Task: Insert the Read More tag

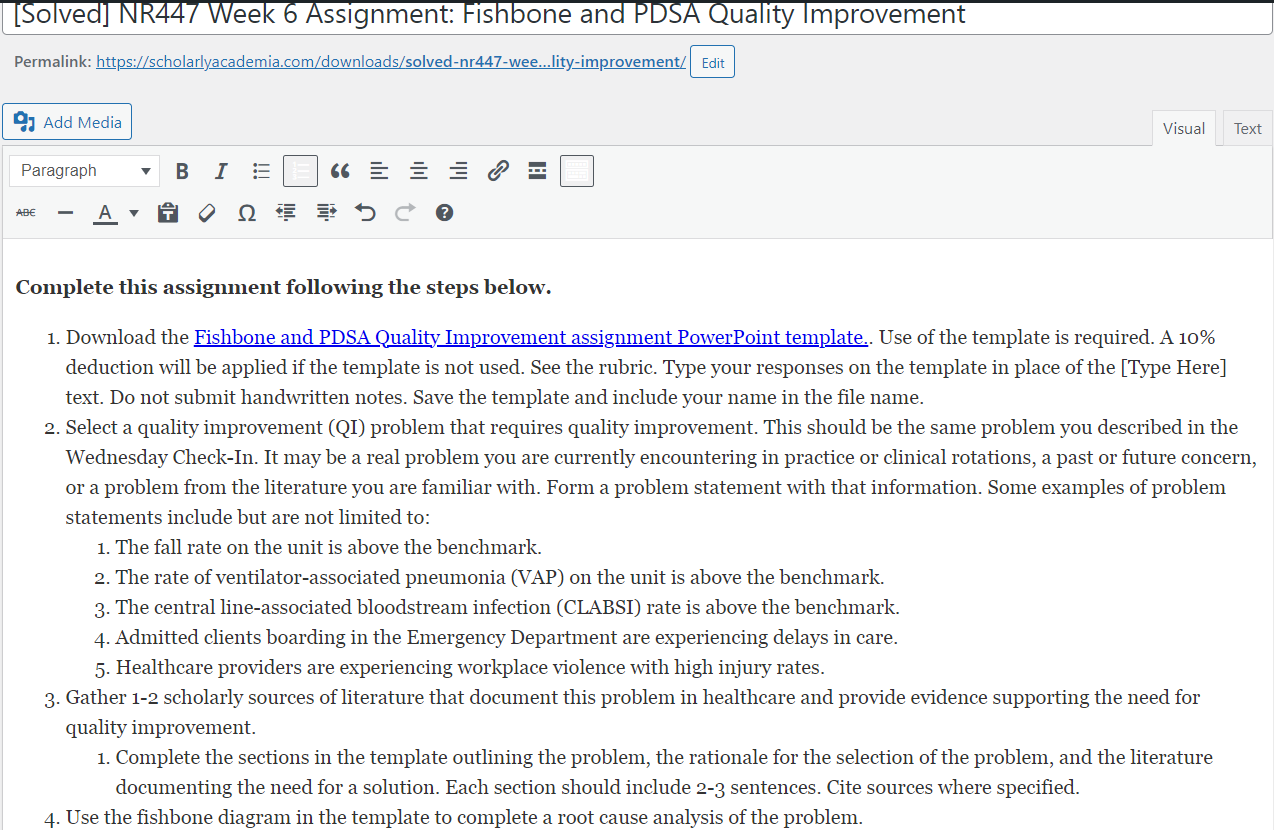Action: click(537, 171)
